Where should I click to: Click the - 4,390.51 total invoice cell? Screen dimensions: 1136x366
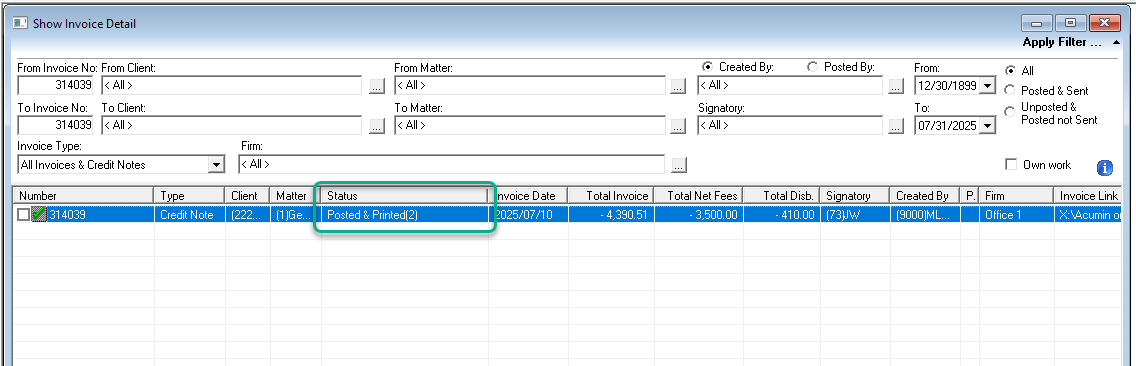(x=611, y=215)
